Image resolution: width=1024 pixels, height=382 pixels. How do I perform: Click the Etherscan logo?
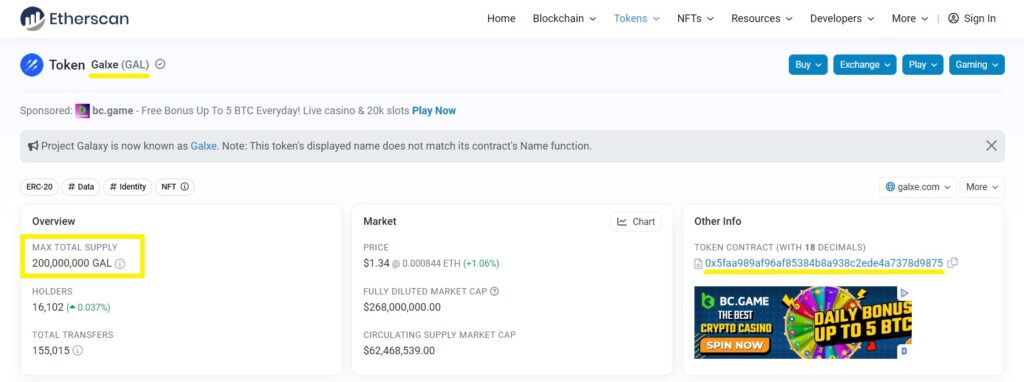[x=74, y=18]
